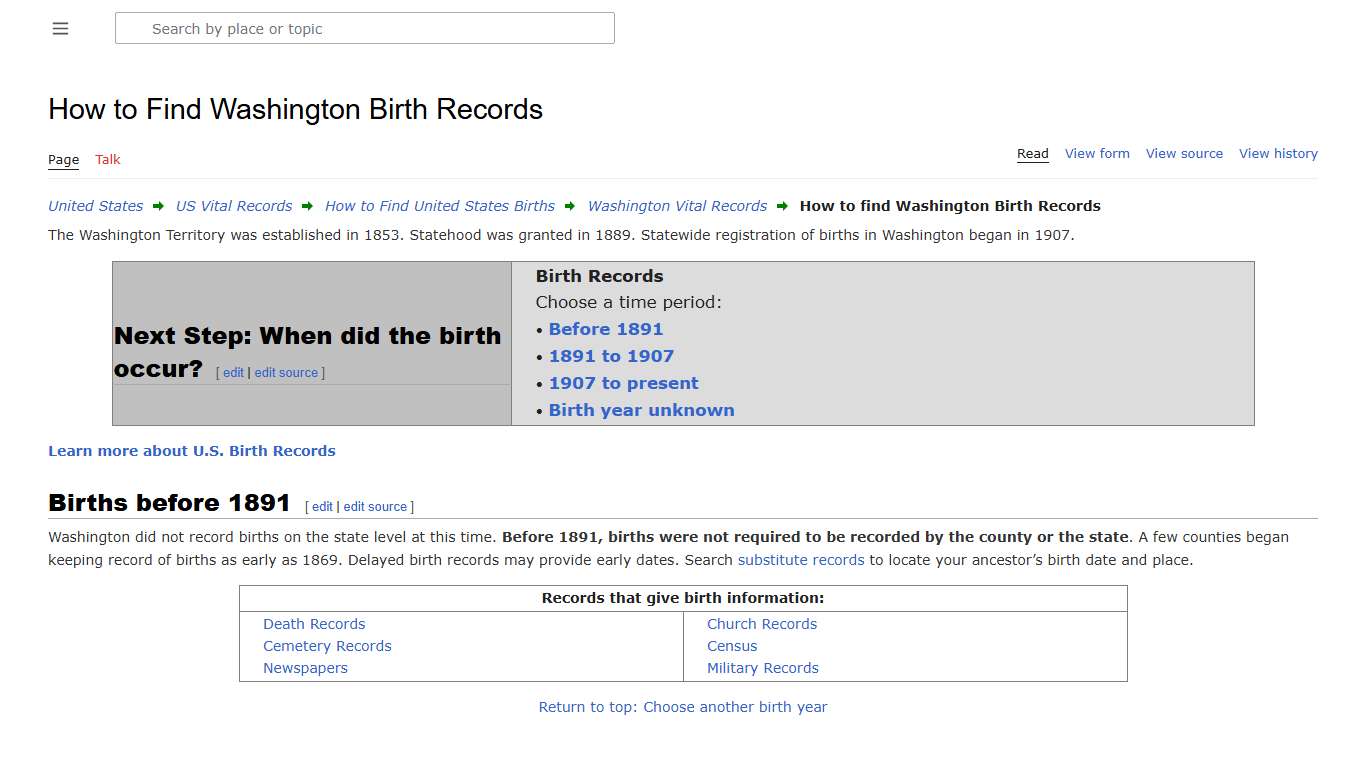Click Choose another birth year
This screenshot has width=1366, height=768.
tap(735, 707)
